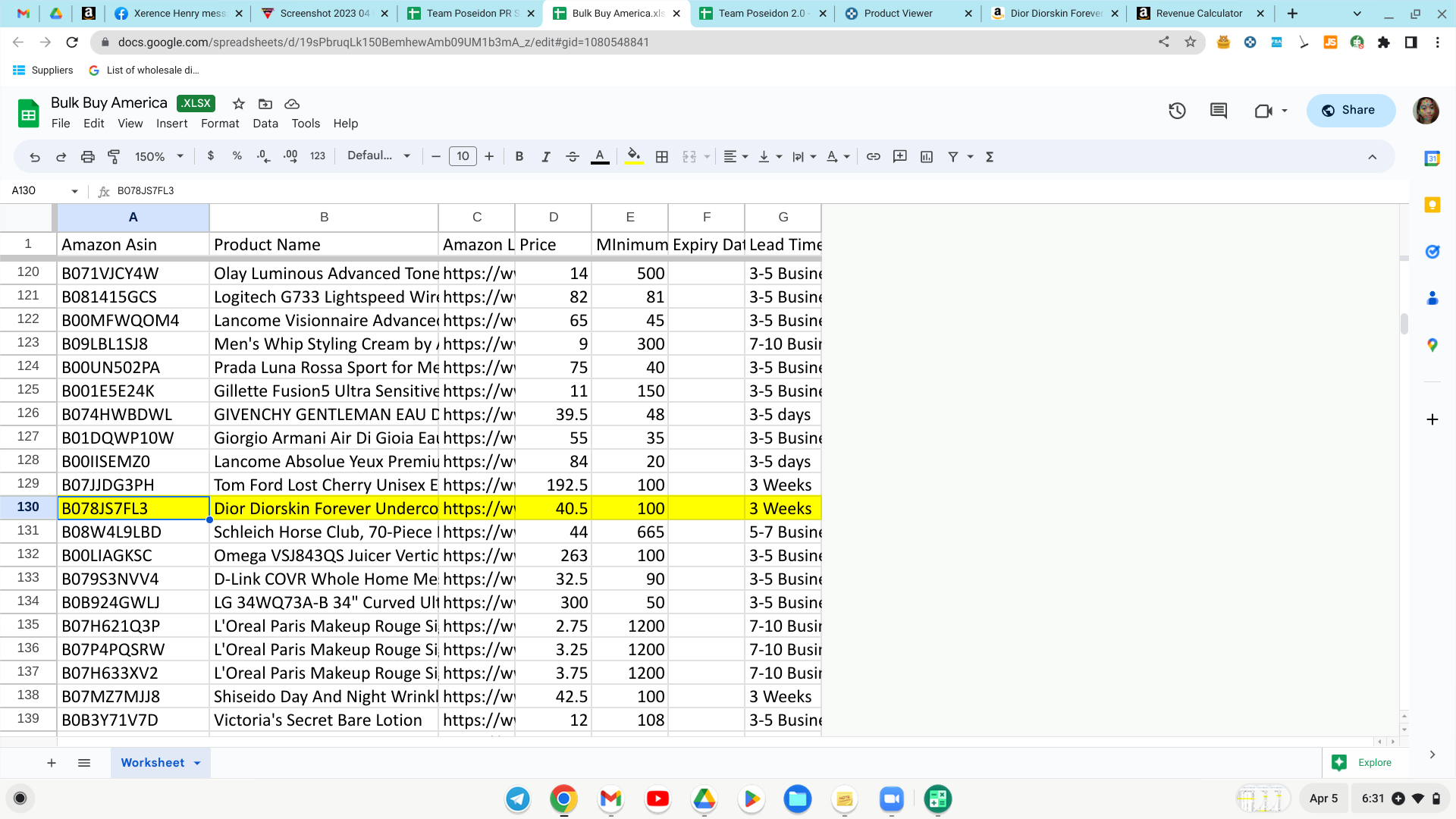Toggle italic formatting
Screen dimensions: 1456x819
[546, 157]
